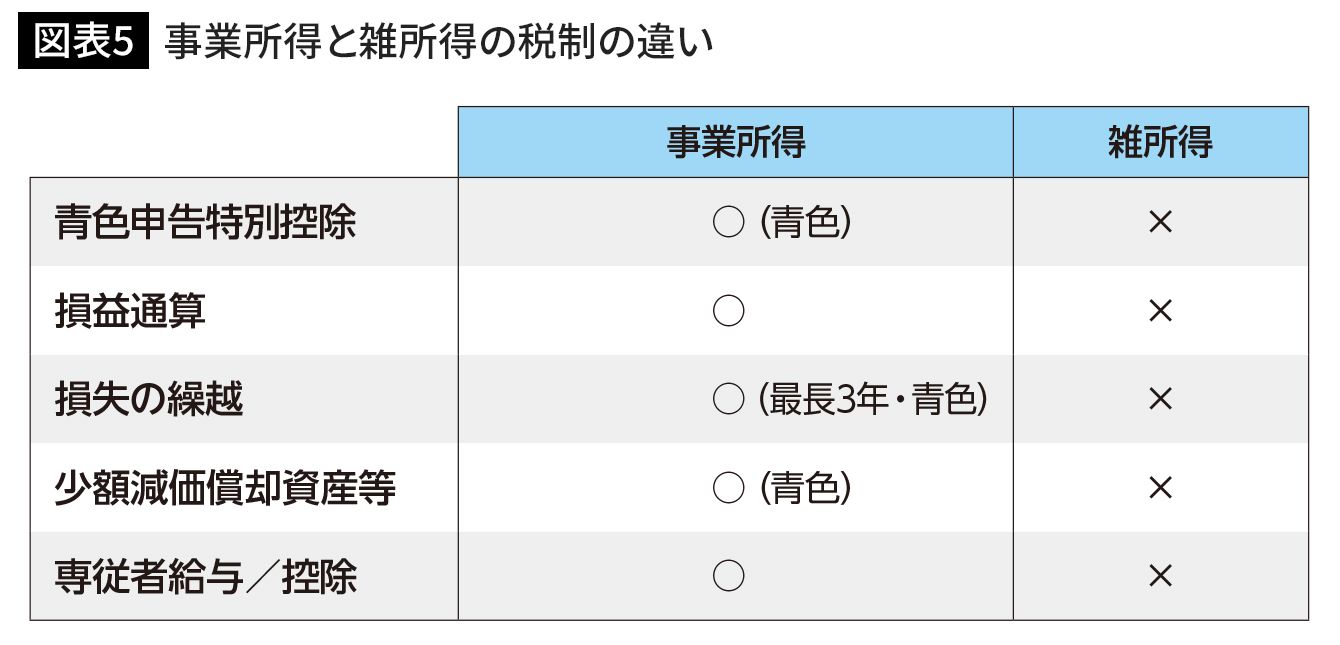Select the 雑所得 column header
The image size is (1340, 645).
click(x=1160, y=142)
